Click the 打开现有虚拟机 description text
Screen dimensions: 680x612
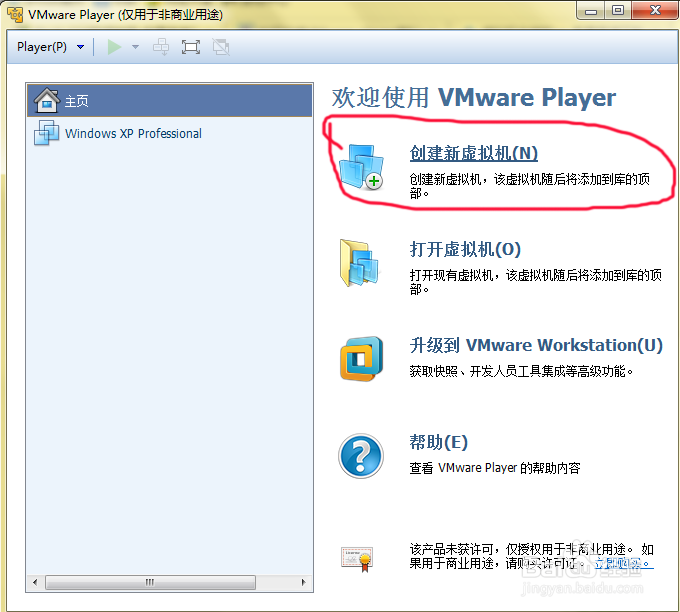tap(536, 281)
